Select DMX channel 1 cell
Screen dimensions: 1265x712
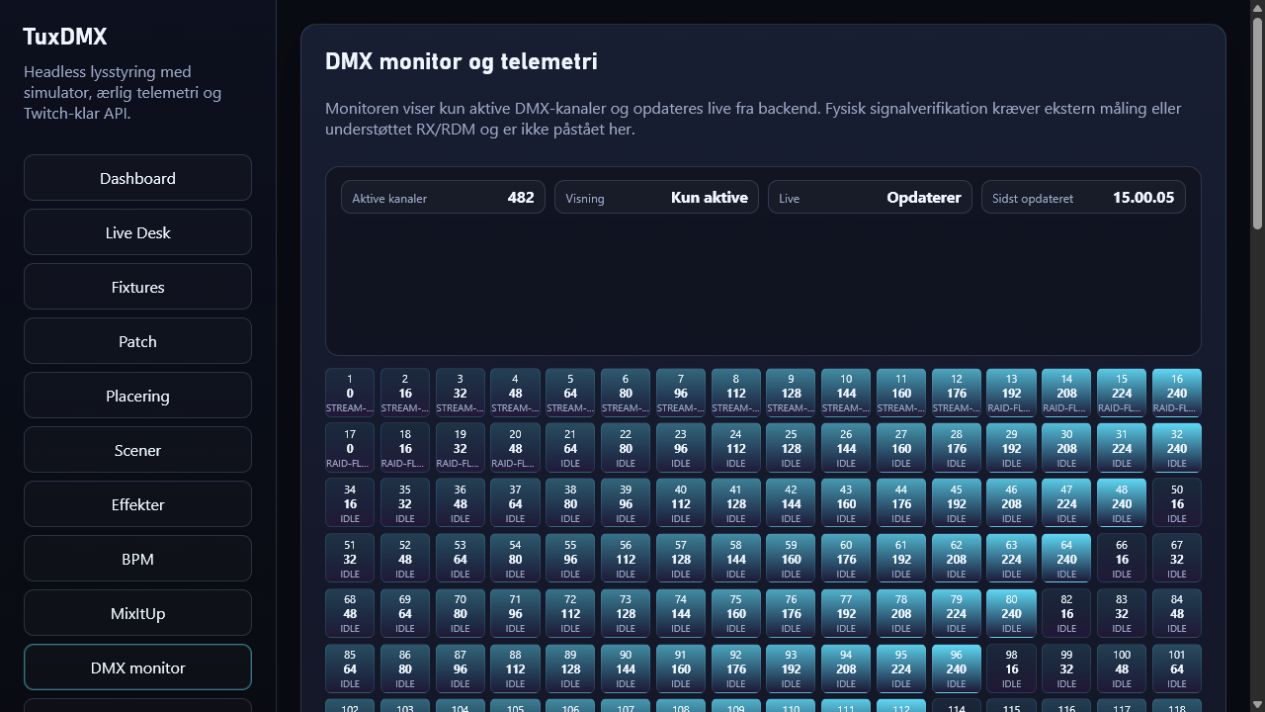click(350, 393)
